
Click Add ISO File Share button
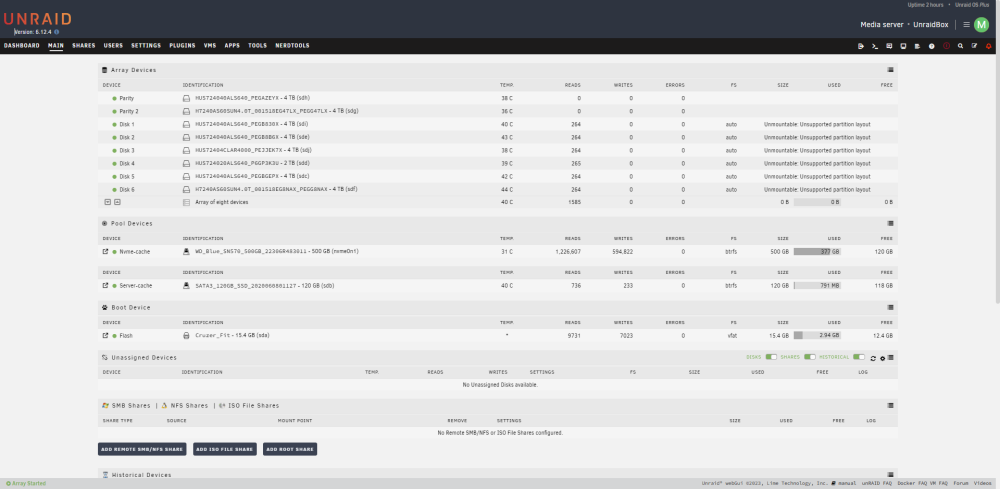pos(225,449)
